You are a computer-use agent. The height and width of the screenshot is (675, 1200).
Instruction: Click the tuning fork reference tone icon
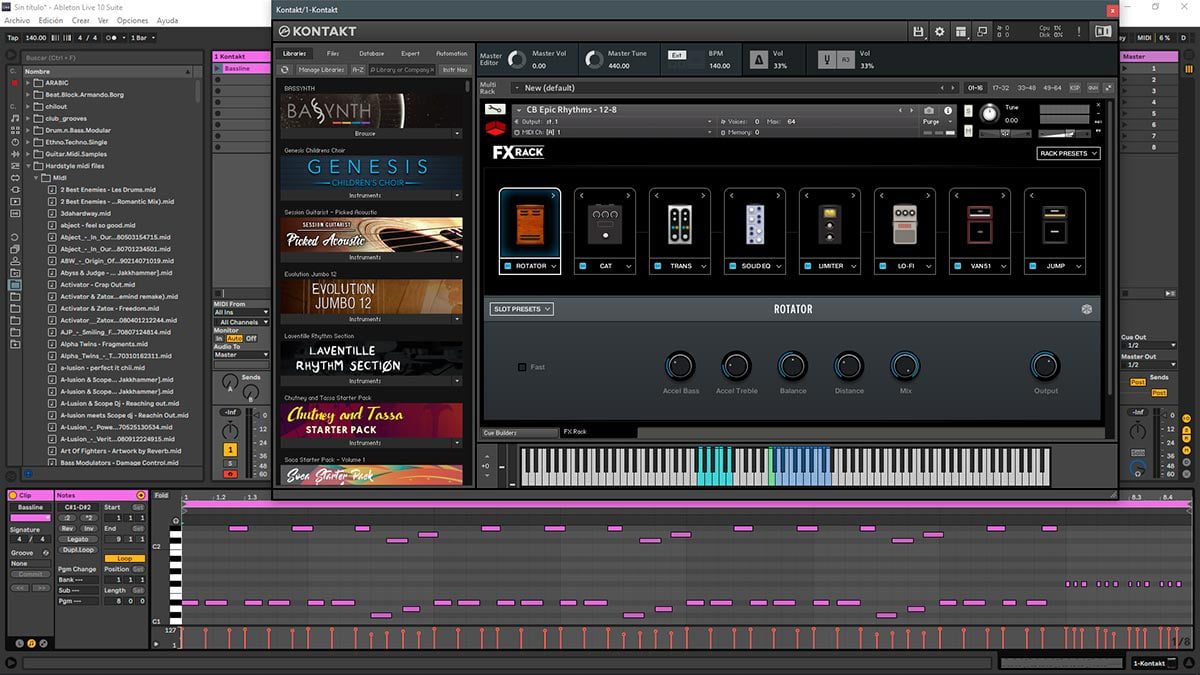point(829,60)
